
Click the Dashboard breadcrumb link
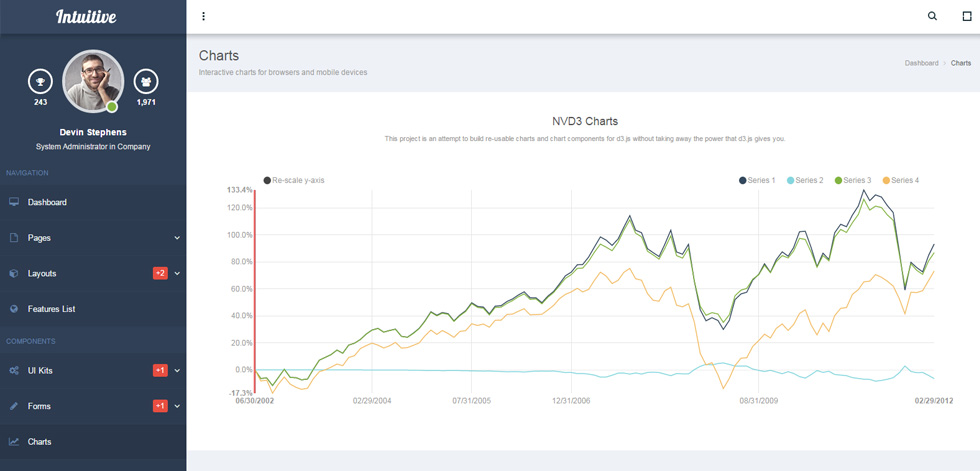[921, 63]
